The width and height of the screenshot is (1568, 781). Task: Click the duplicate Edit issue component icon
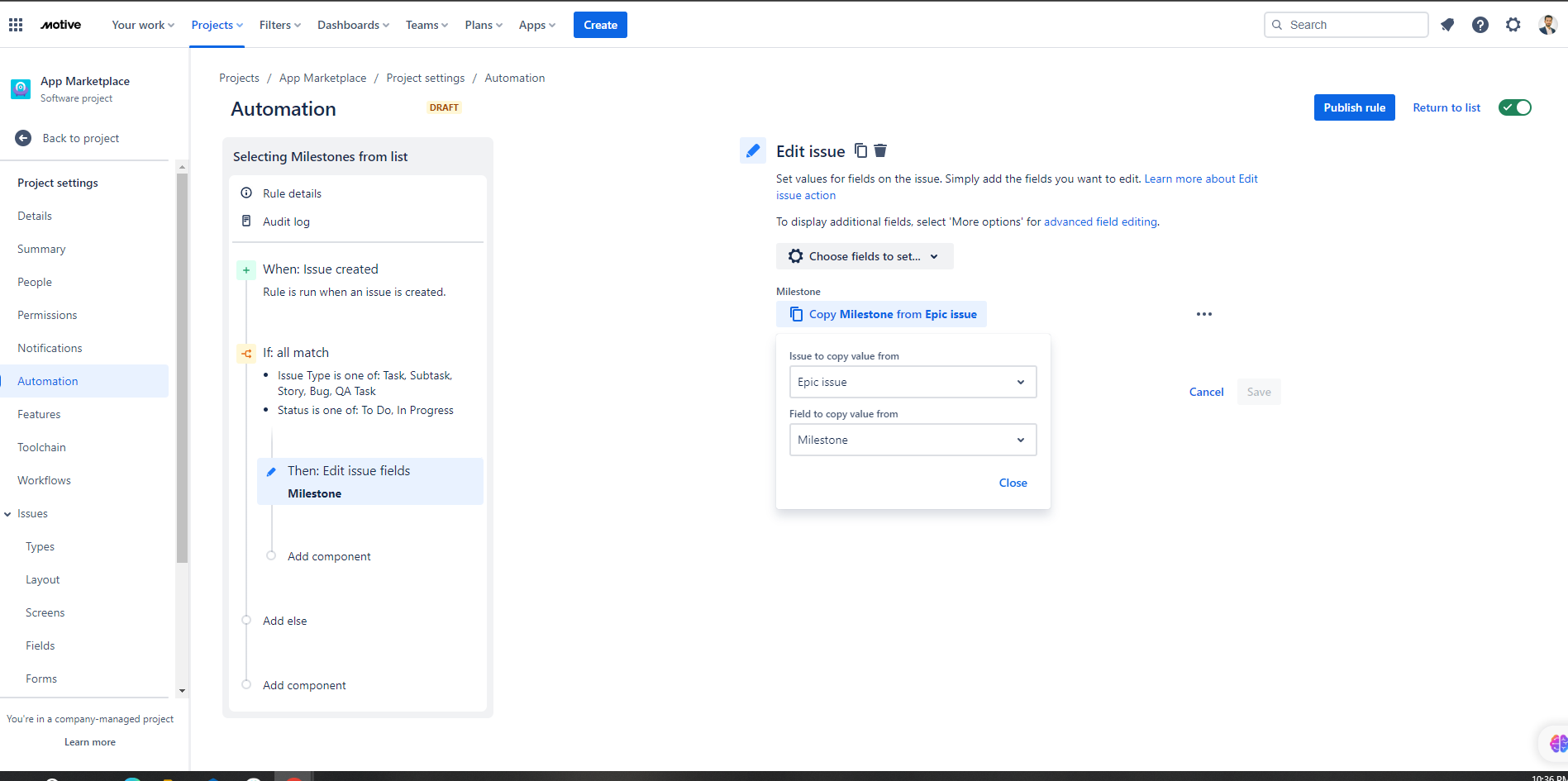[x=861, y=150]
